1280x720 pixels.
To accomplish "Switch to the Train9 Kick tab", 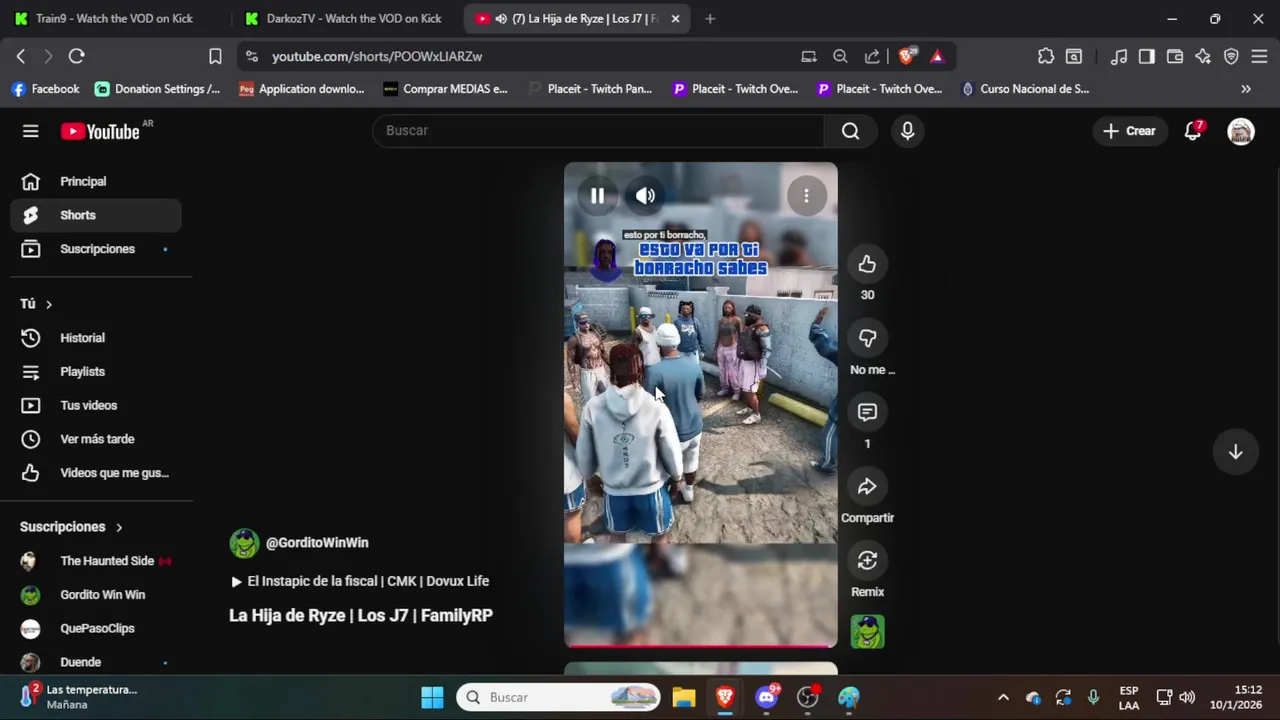I will point(113,19).
